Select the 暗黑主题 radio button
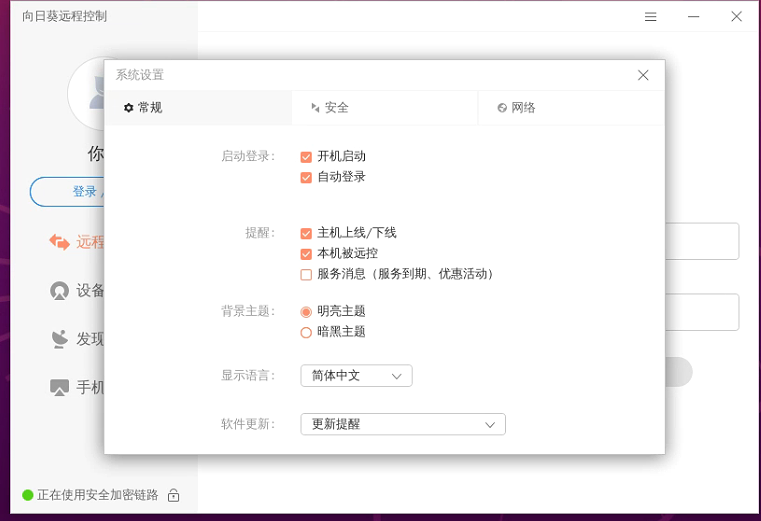The width and height of the screenshot is (761, 521). 306,333
